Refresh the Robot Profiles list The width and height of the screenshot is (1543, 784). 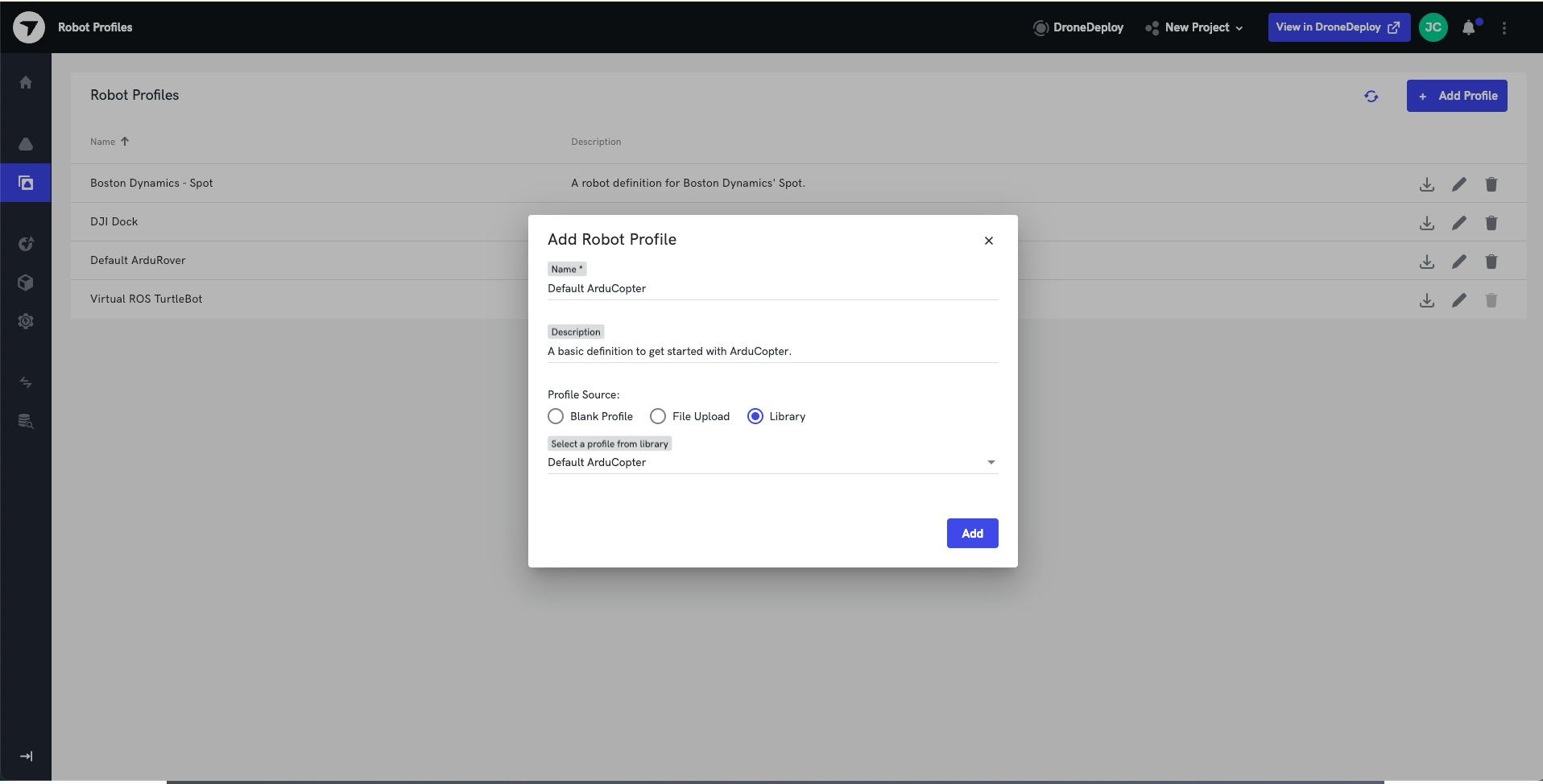1371,96
